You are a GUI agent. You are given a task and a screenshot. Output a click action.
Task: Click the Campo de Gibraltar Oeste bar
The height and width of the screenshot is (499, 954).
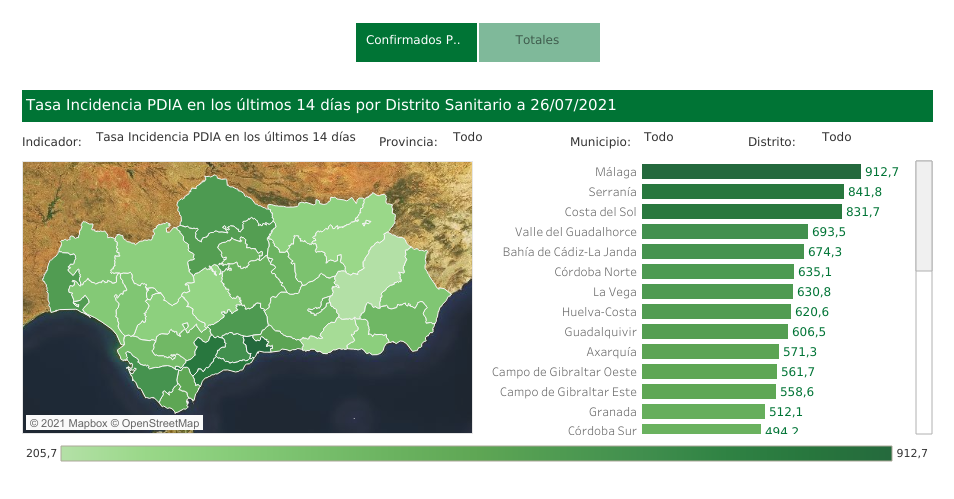709,372
